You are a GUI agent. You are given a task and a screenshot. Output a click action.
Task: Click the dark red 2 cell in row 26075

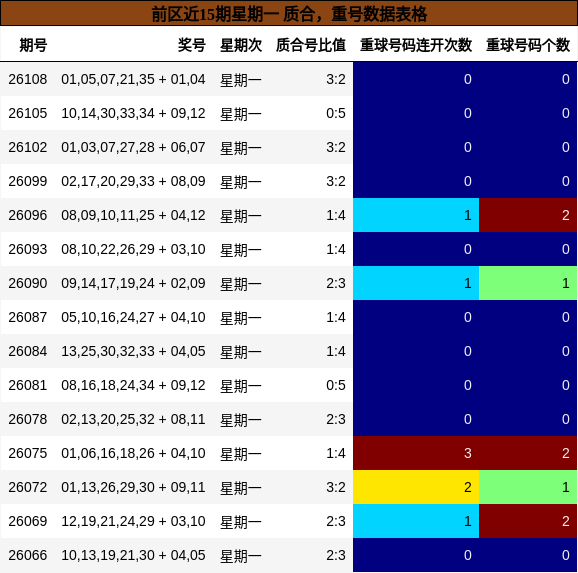click(528, 453)
